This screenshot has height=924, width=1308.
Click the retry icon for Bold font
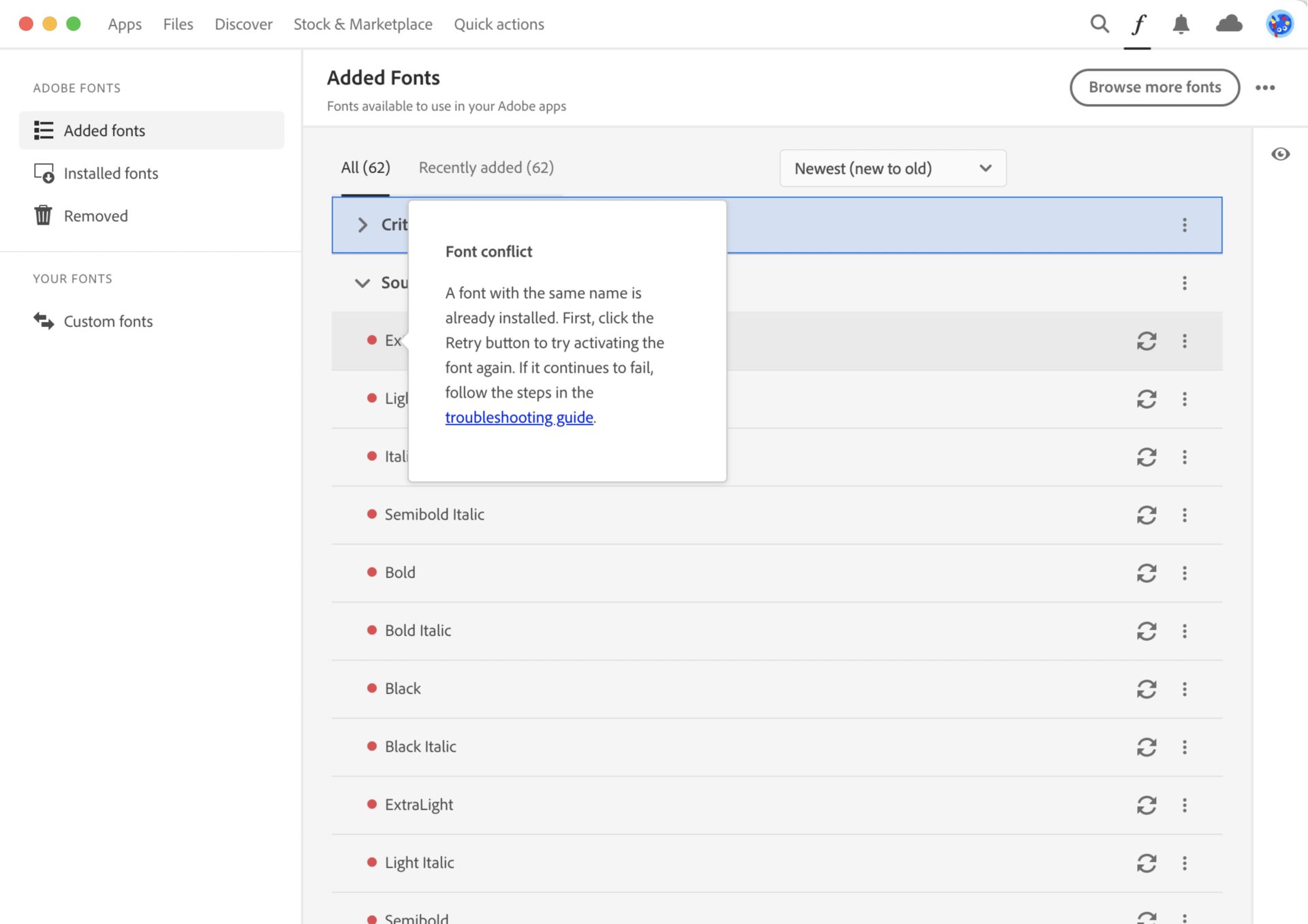(1147, 572)
